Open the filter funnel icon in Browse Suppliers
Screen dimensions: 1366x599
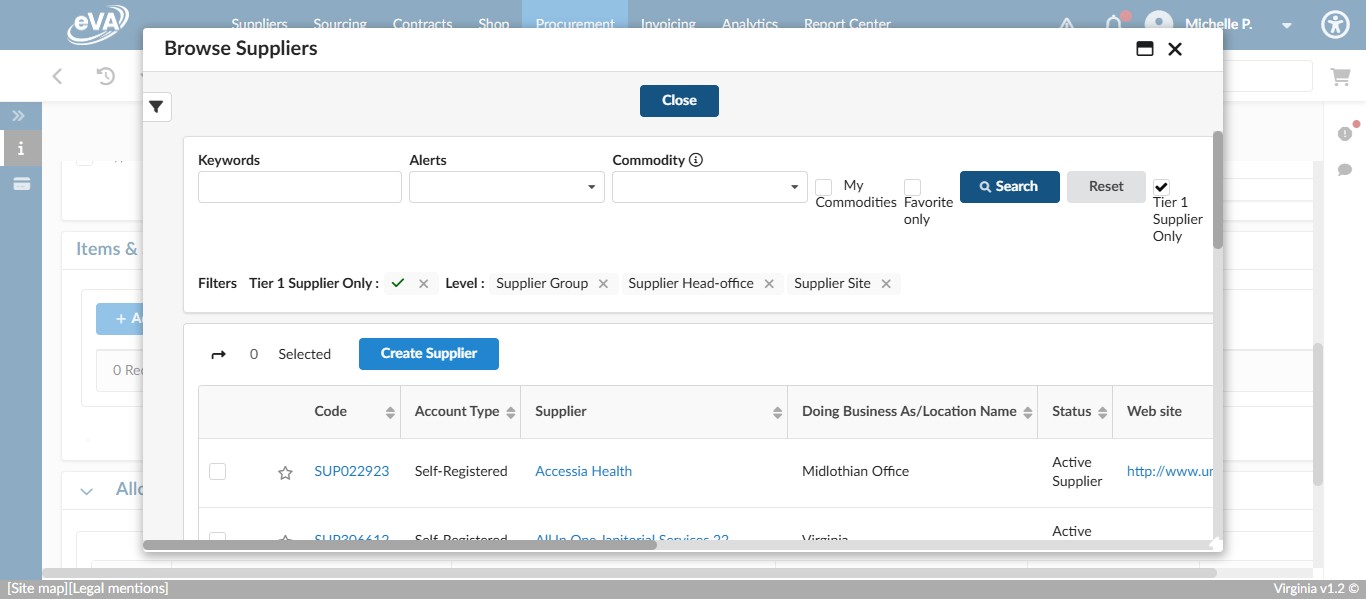point(156,107)
